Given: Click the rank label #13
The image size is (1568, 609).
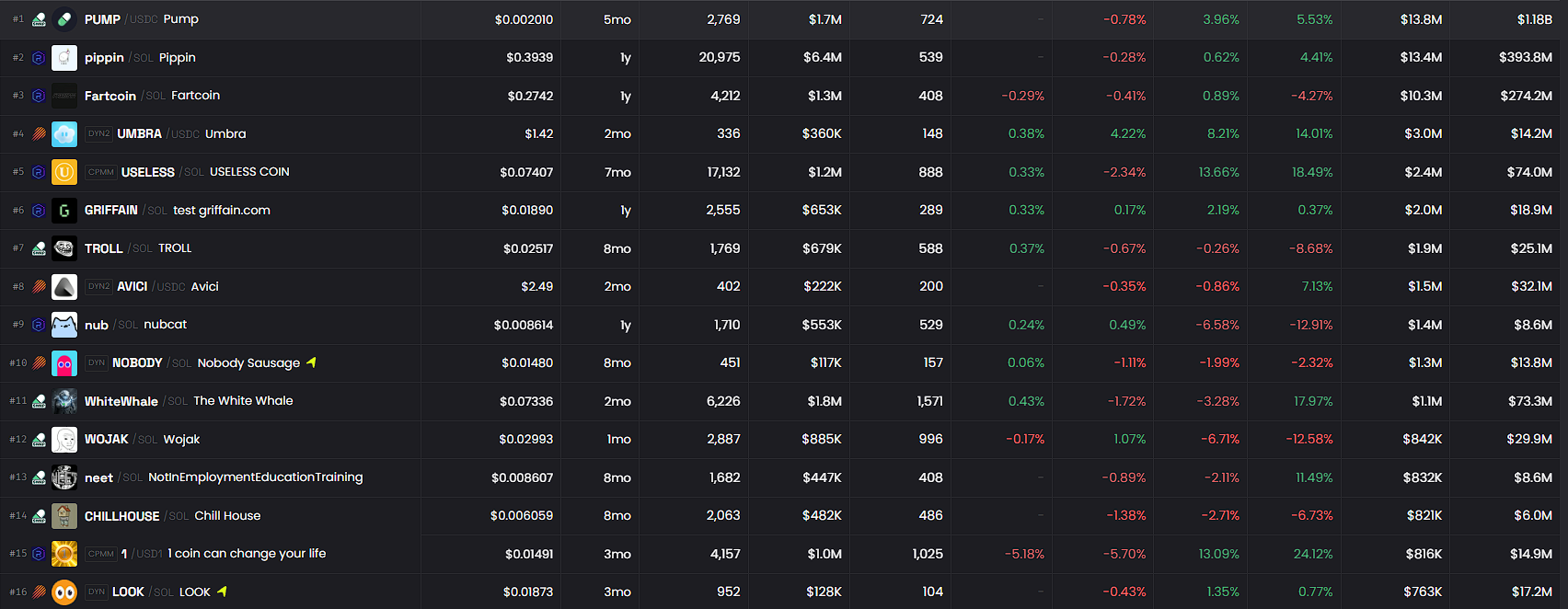Looking at the screenshot, I should coord(18,477).
